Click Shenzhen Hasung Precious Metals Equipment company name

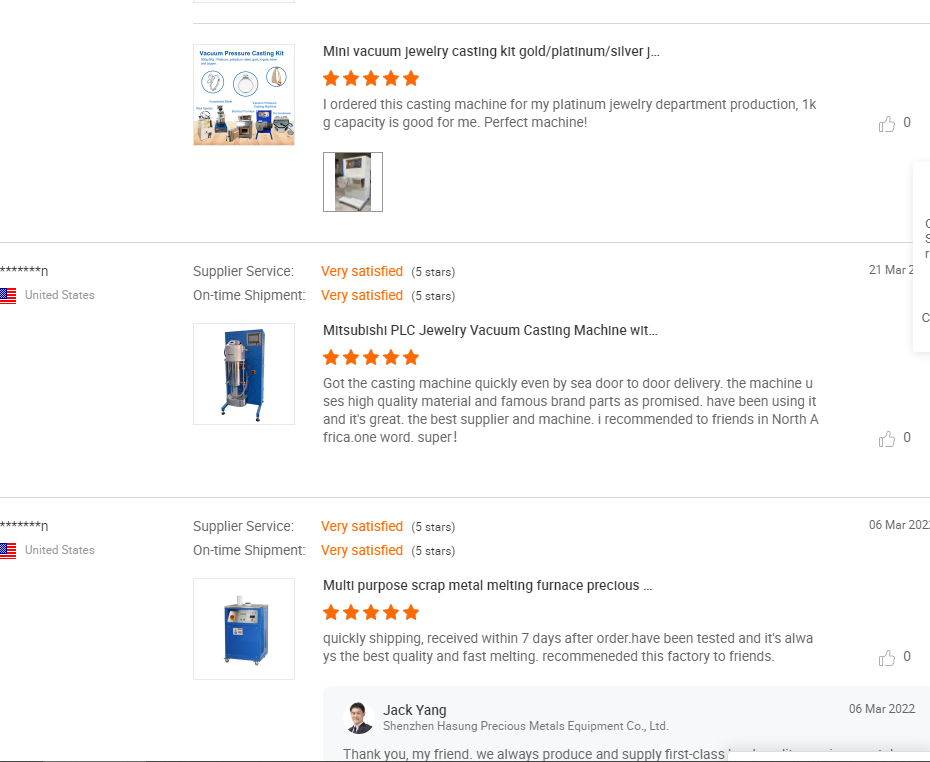pos(525,726)
